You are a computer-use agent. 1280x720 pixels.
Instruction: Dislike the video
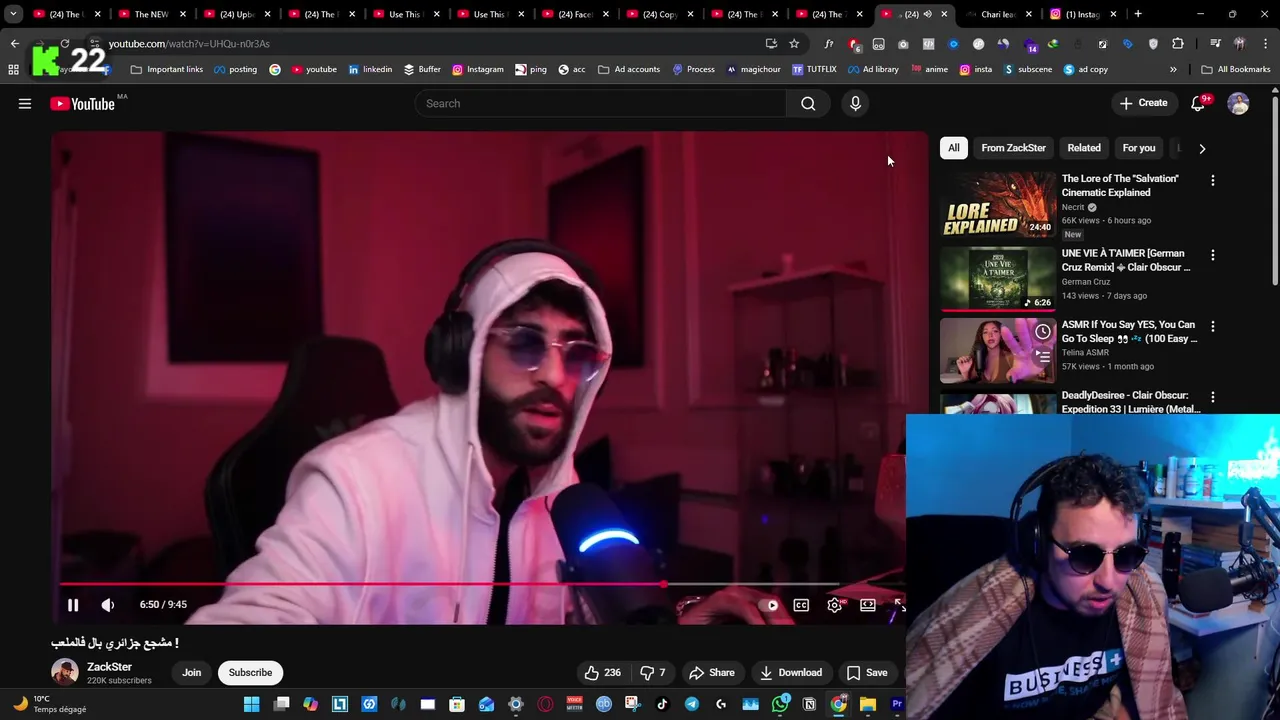click(x=652, y=673)
